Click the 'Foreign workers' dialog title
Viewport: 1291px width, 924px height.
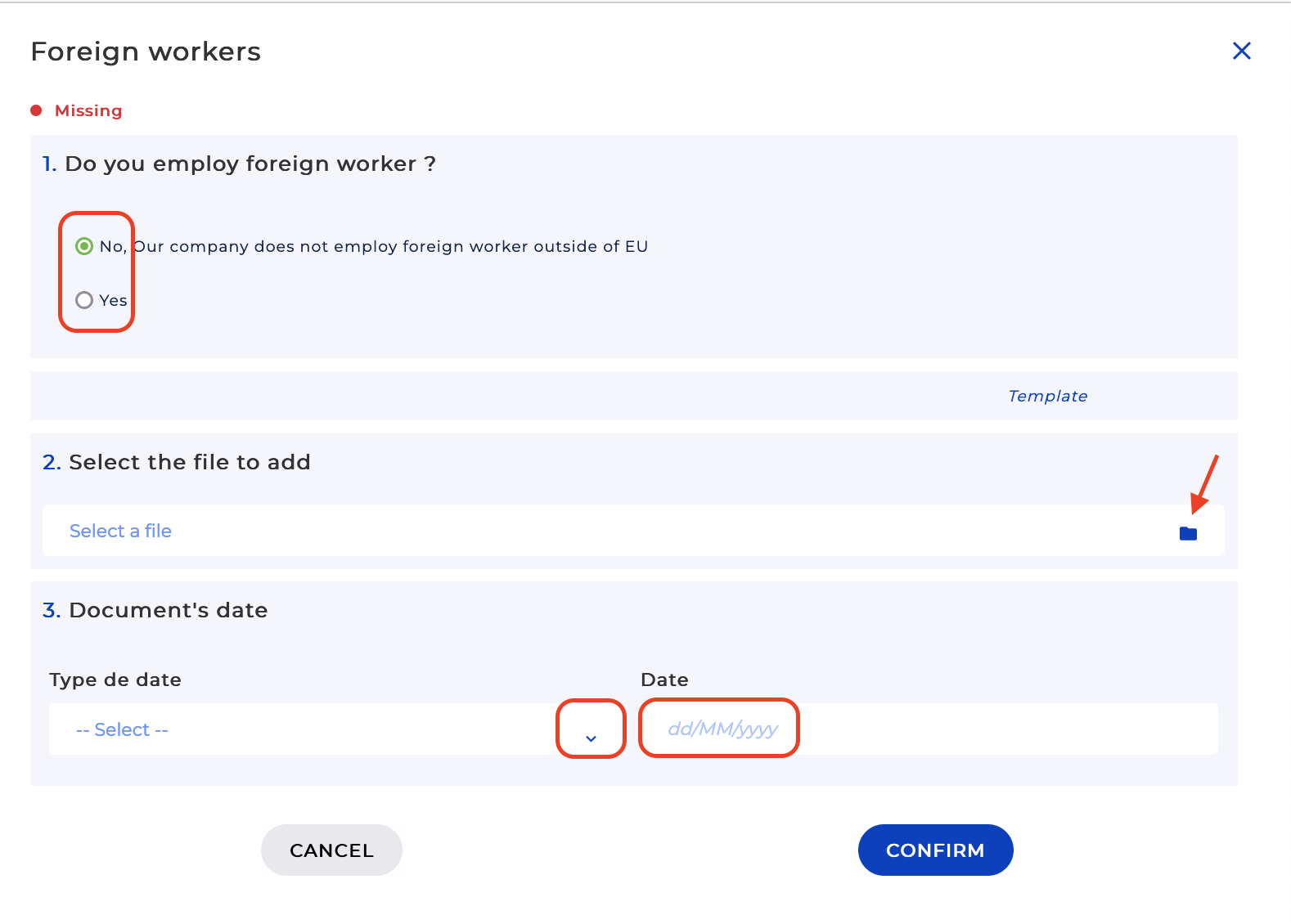click(x=146, y=52)
